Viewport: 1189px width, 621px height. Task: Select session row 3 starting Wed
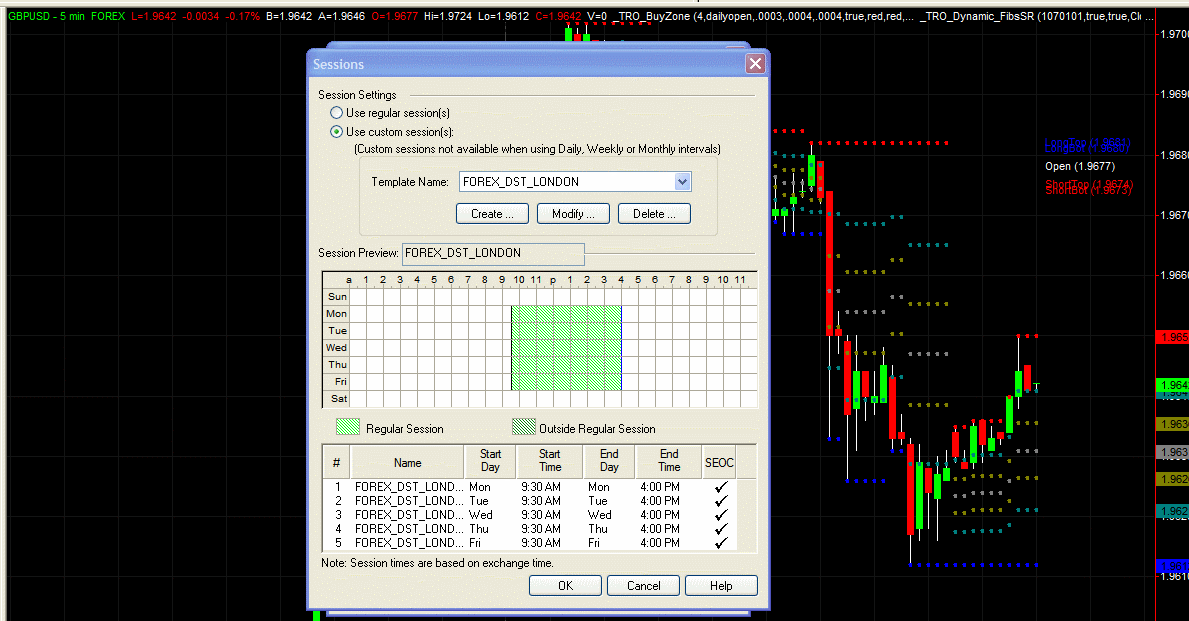pos(529,515)
